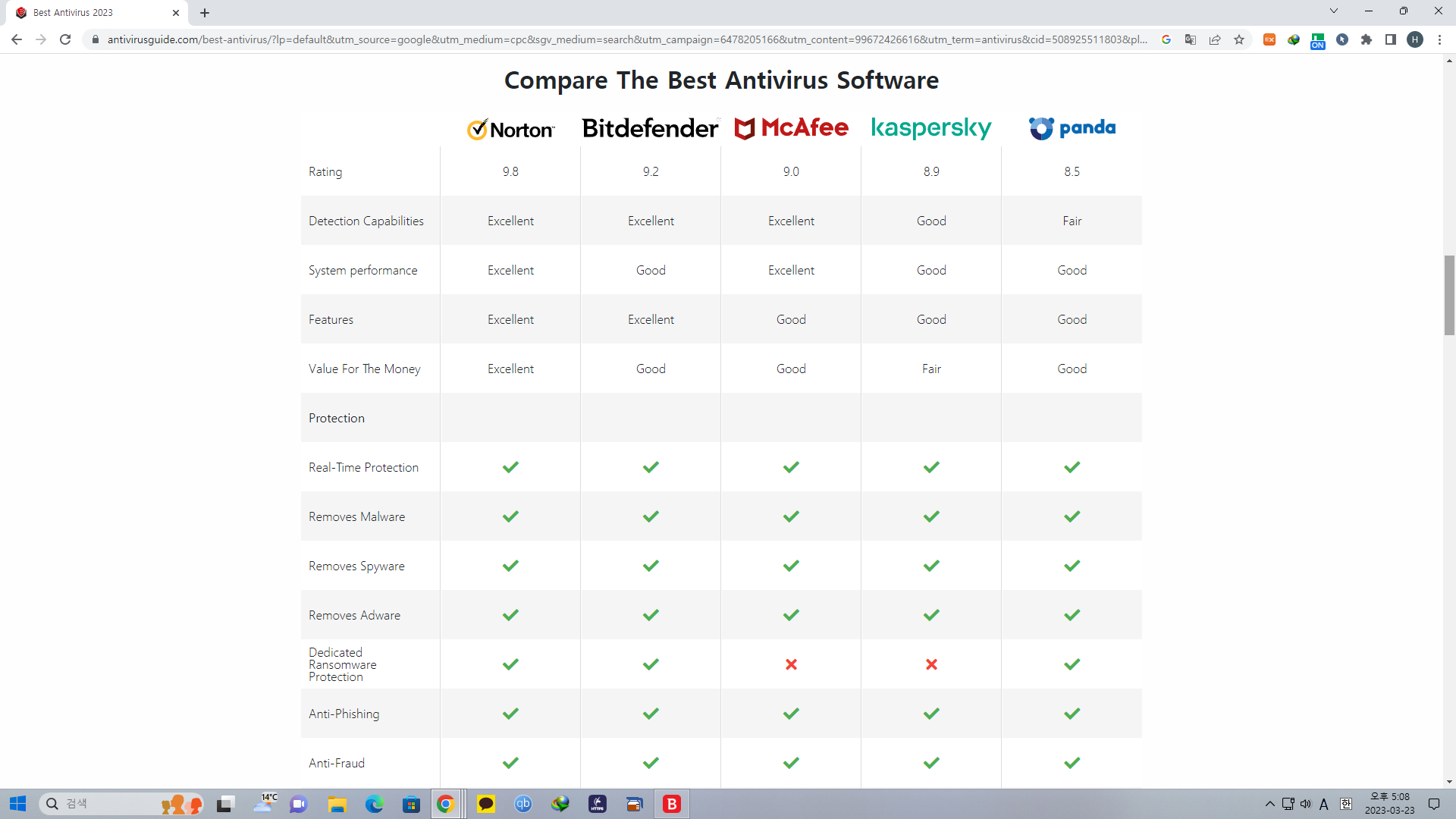Click the System performance row label
Viewport: 1456px width, 819px height.
[362, 270]
